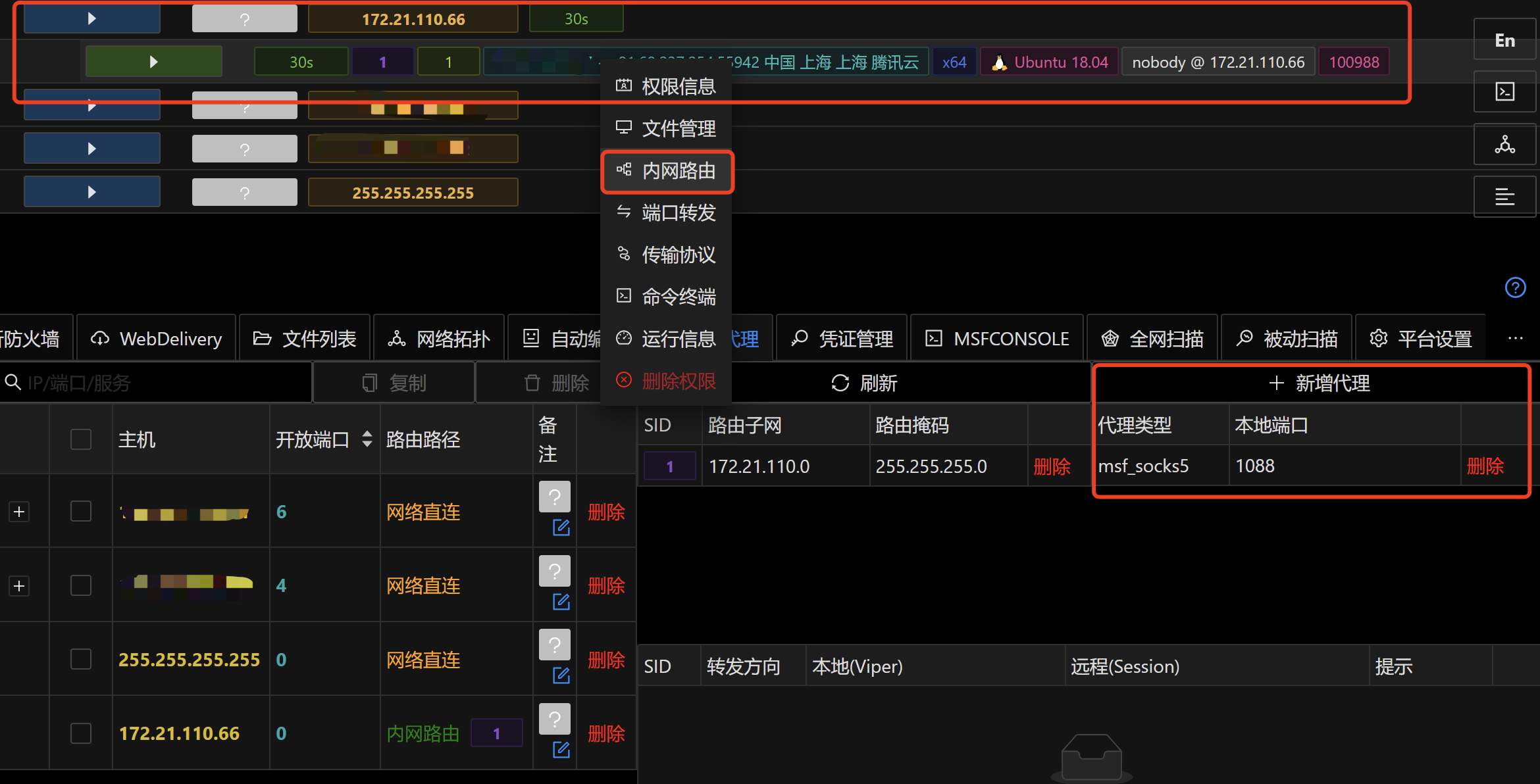Delete the msf_socks5 proxy entry

tap(1485, 466)
